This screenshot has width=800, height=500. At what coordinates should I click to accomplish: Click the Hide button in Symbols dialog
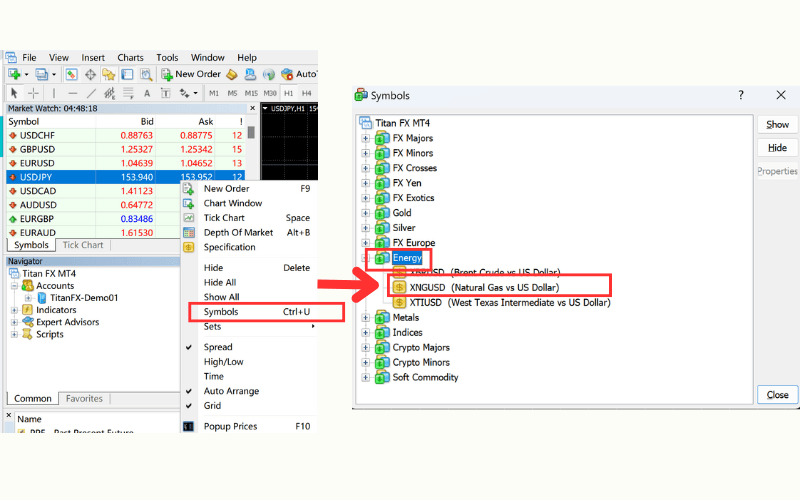click(x=777, y=148)
